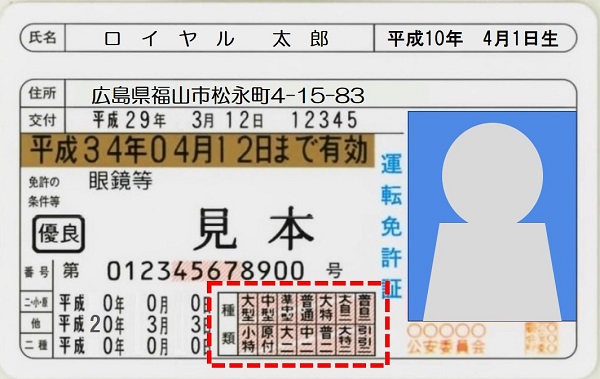Click the 原付 license category cell
Screen dimensions: 600x379
pyautogui.click(x=267, y=339)
